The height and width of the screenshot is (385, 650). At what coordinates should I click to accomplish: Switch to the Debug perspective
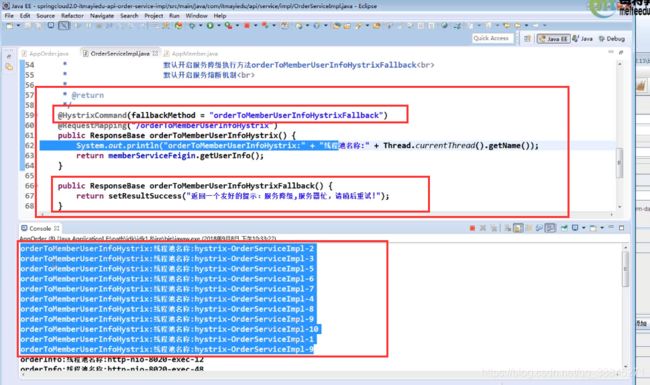[612, 39]
